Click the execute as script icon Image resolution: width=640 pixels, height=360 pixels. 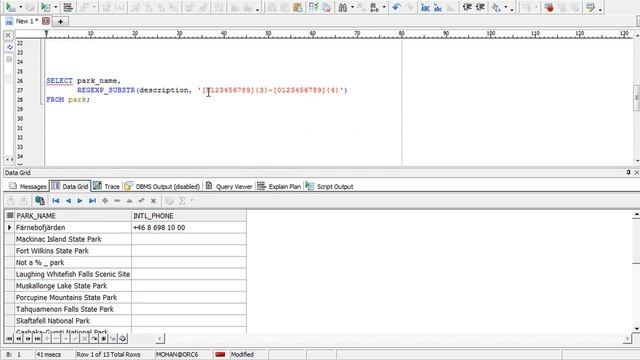(45, 7)
